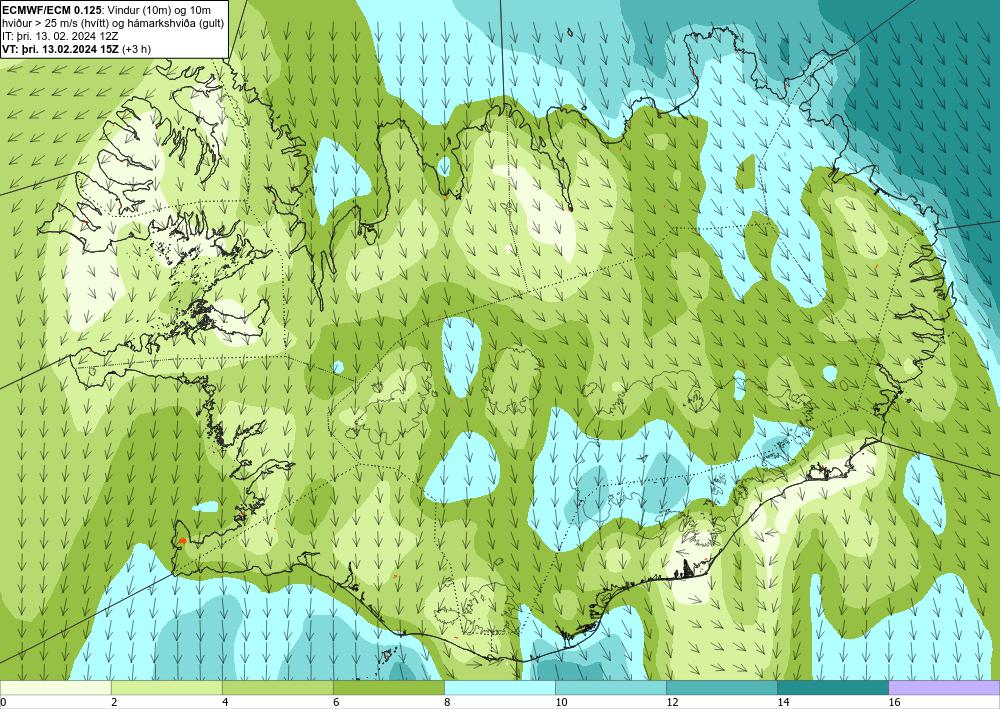Click the '4' wind speed scale label
Image resolution: width=1000 pixels, height=709 pixels.
pos(225,703)
